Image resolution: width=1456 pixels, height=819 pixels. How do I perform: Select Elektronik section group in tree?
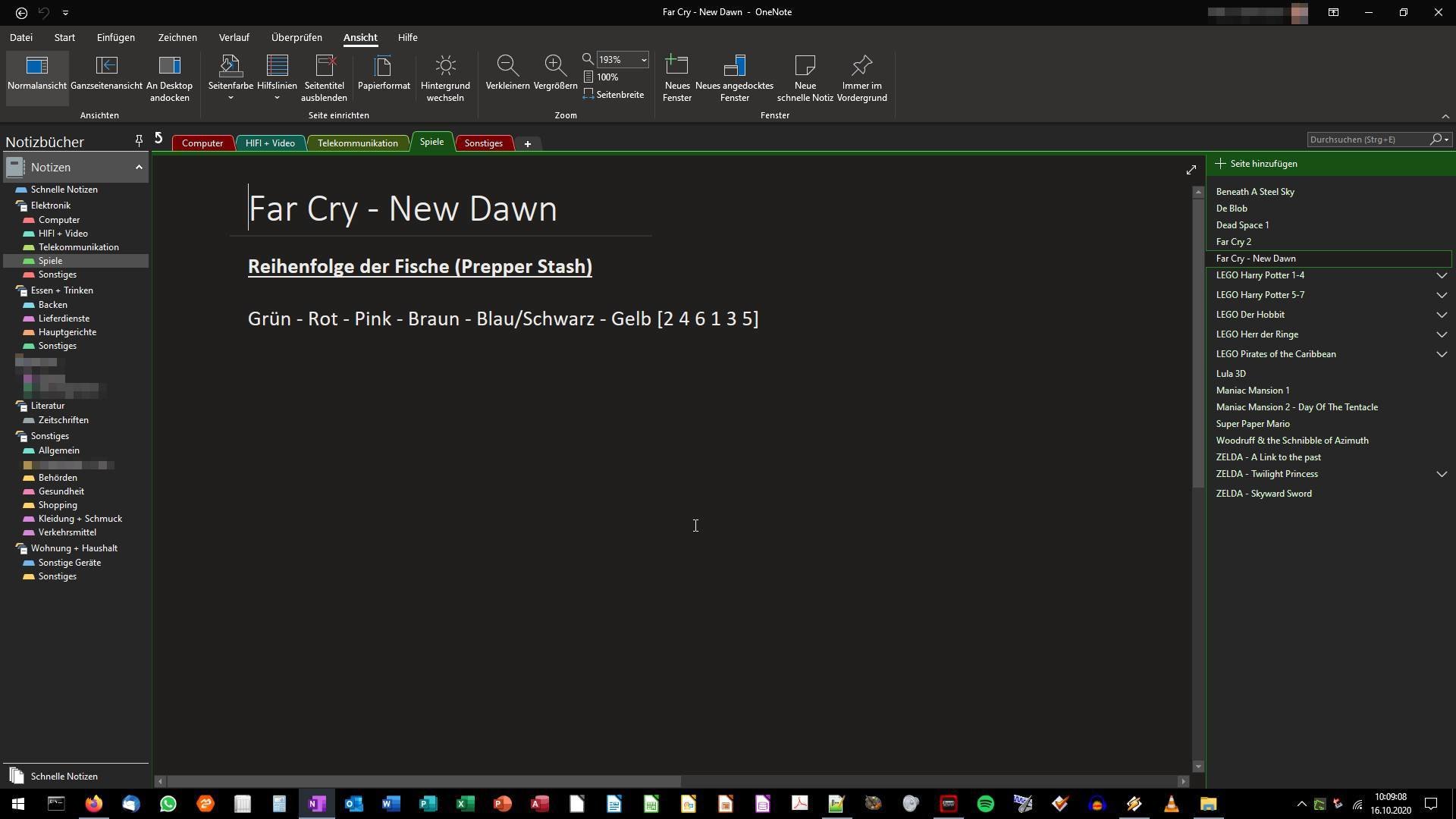50,206
